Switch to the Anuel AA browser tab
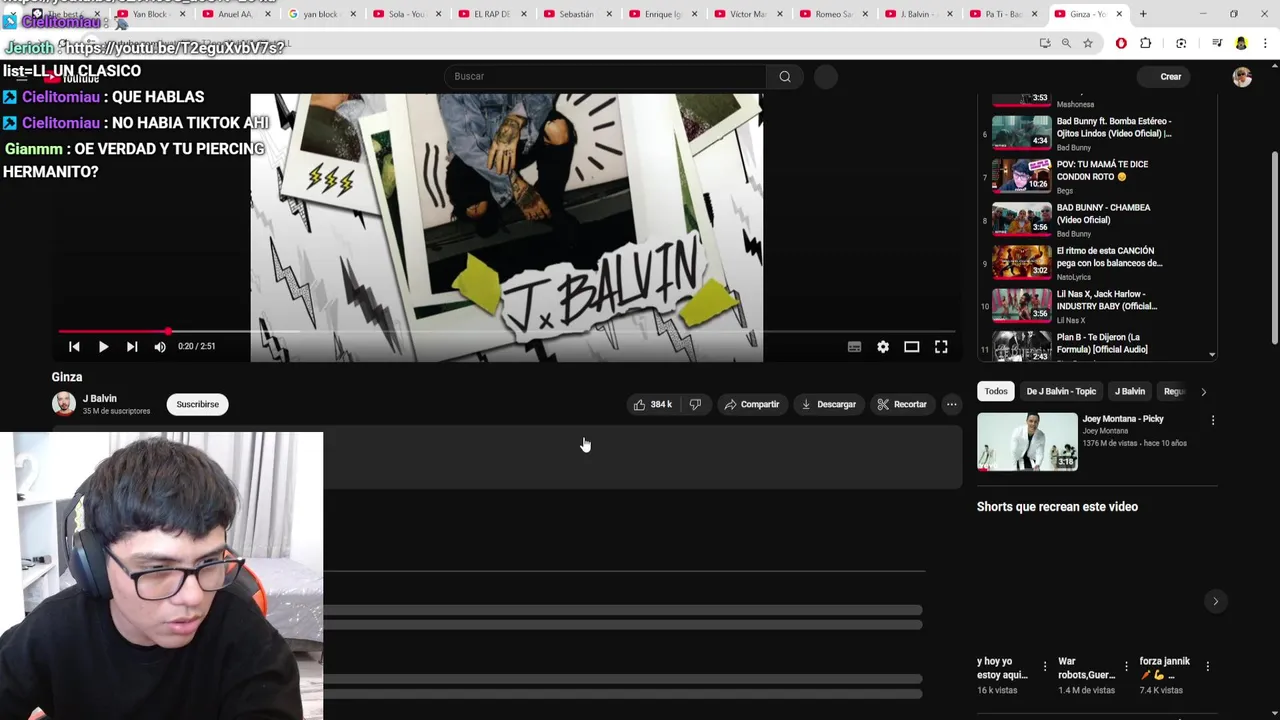Screen dimensions: 1280x720 click(235, 14)
